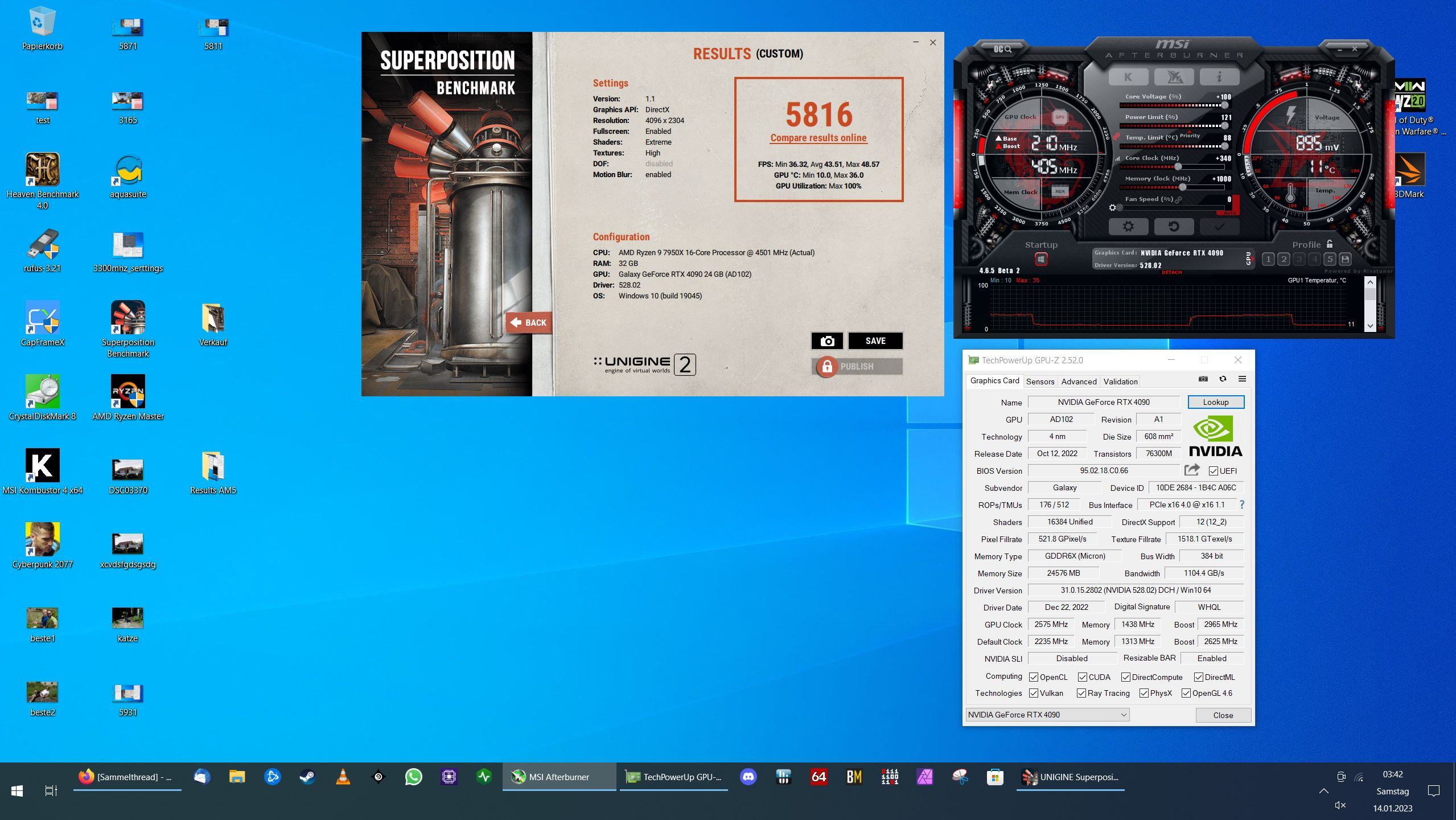
Task: Click Compare results online link
Action: (819, 138)
